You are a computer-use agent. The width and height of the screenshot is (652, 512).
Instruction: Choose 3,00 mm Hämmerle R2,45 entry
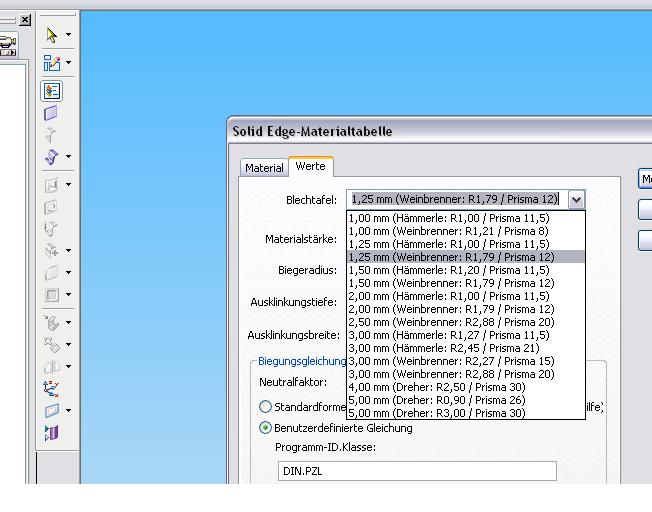click(466, 348)
